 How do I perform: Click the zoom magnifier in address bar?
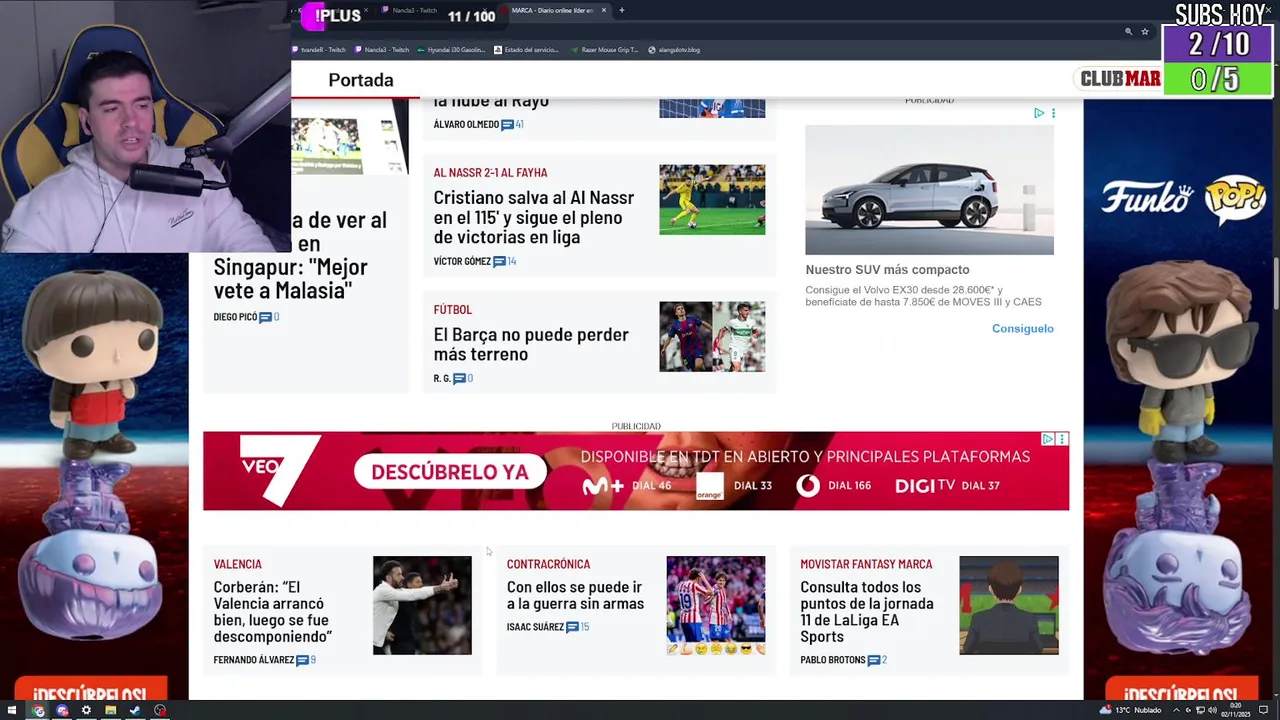click(1128, 31)
